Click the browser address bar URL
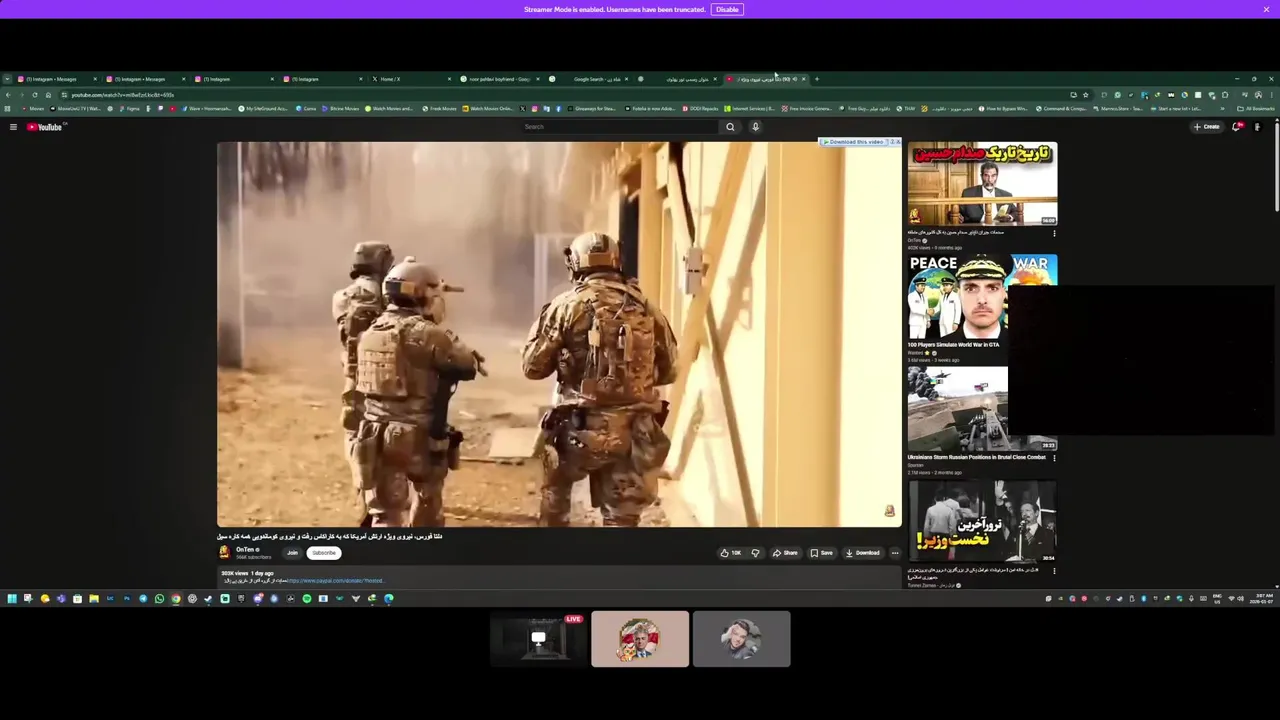The width and height of the screenshot is (1280, 720). (x=122, y=95)
